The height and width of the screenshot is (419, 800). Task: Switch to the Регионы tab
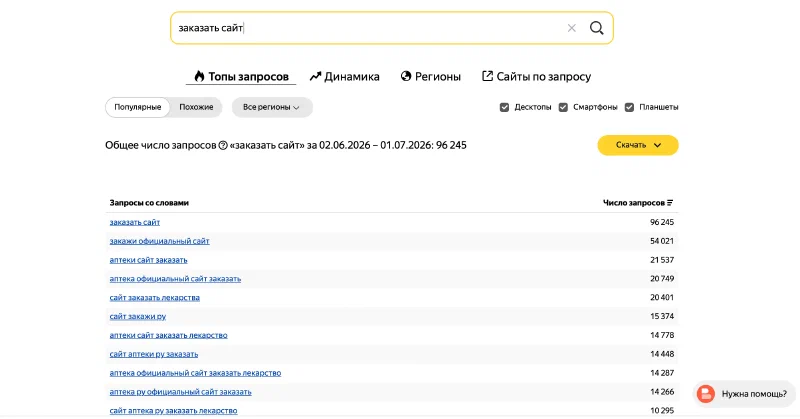[x=431, y=77]
